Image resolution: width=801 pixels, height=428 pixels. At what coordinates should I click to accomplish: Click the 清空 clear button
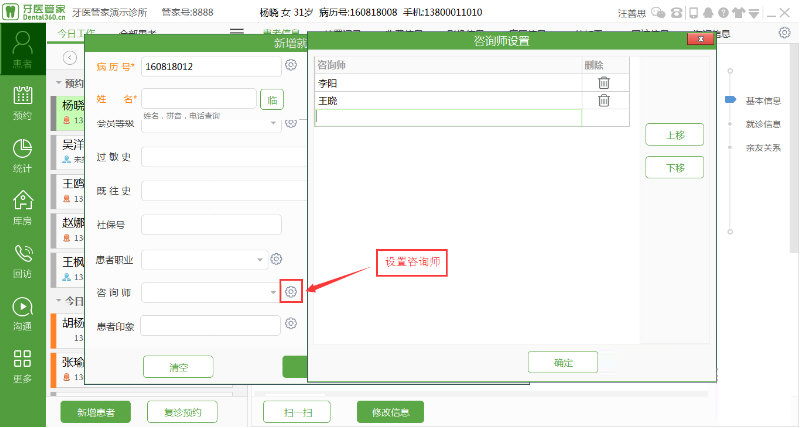click(178, 367)
